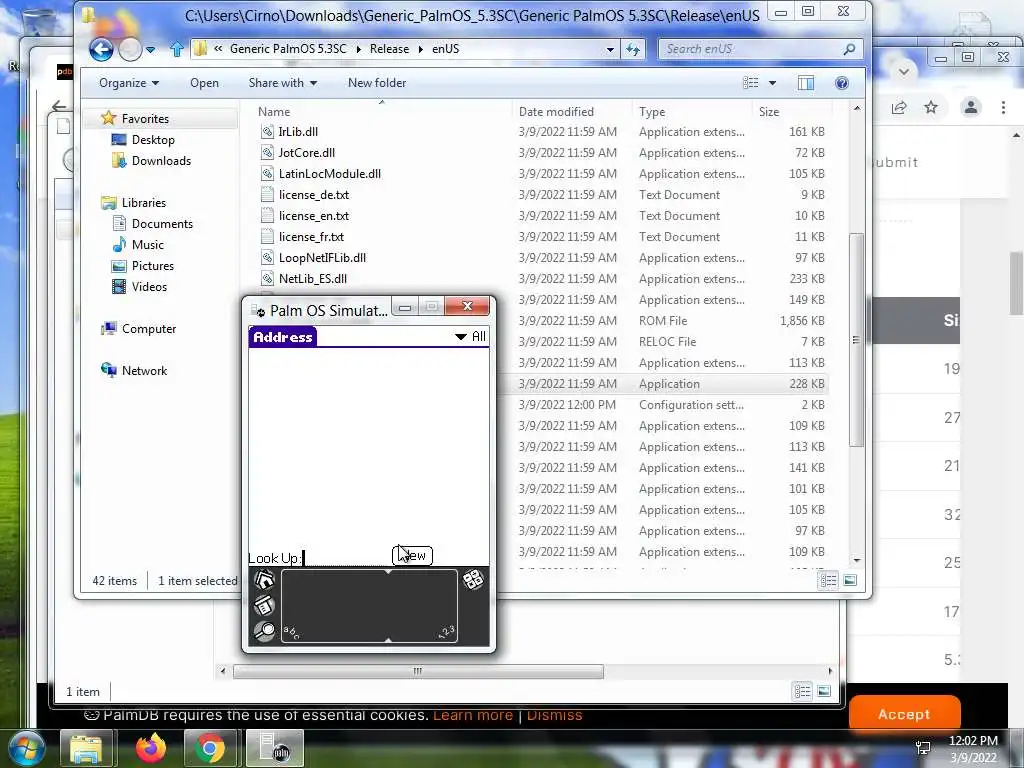This screenshot has height=768, width=1024.
Task: Open the Share with dropdown
Action: (x=283, y=83)
